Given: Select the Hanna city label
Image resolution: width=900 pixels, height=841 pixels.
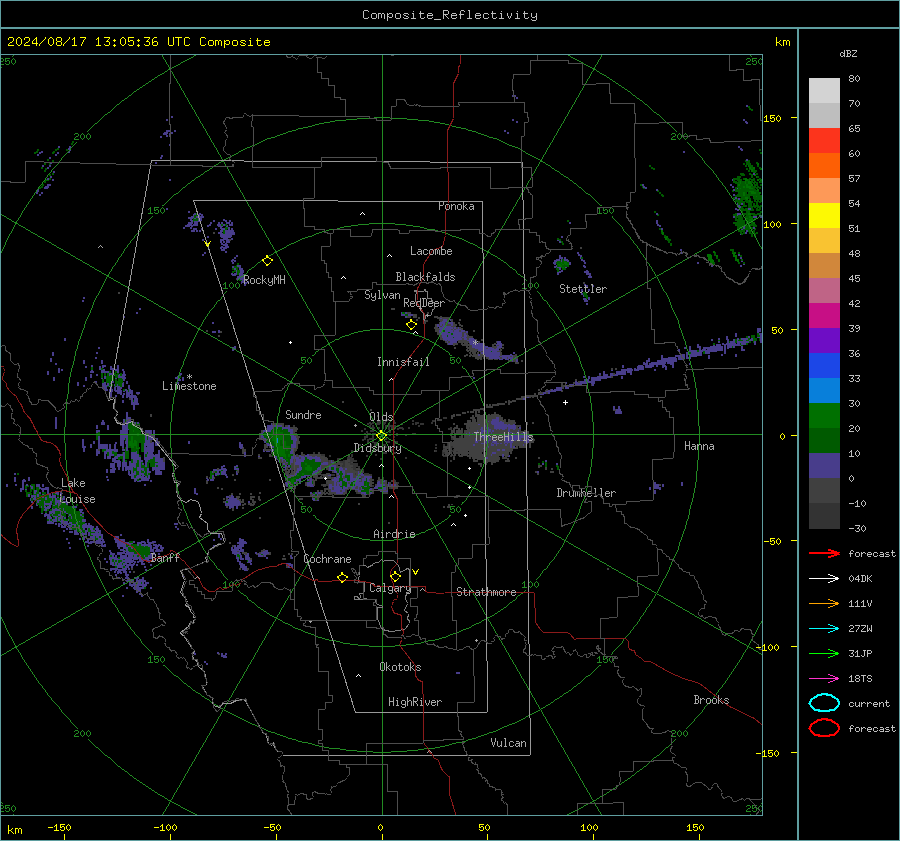Looking at the screenshot, I should [x=699, y=446].
